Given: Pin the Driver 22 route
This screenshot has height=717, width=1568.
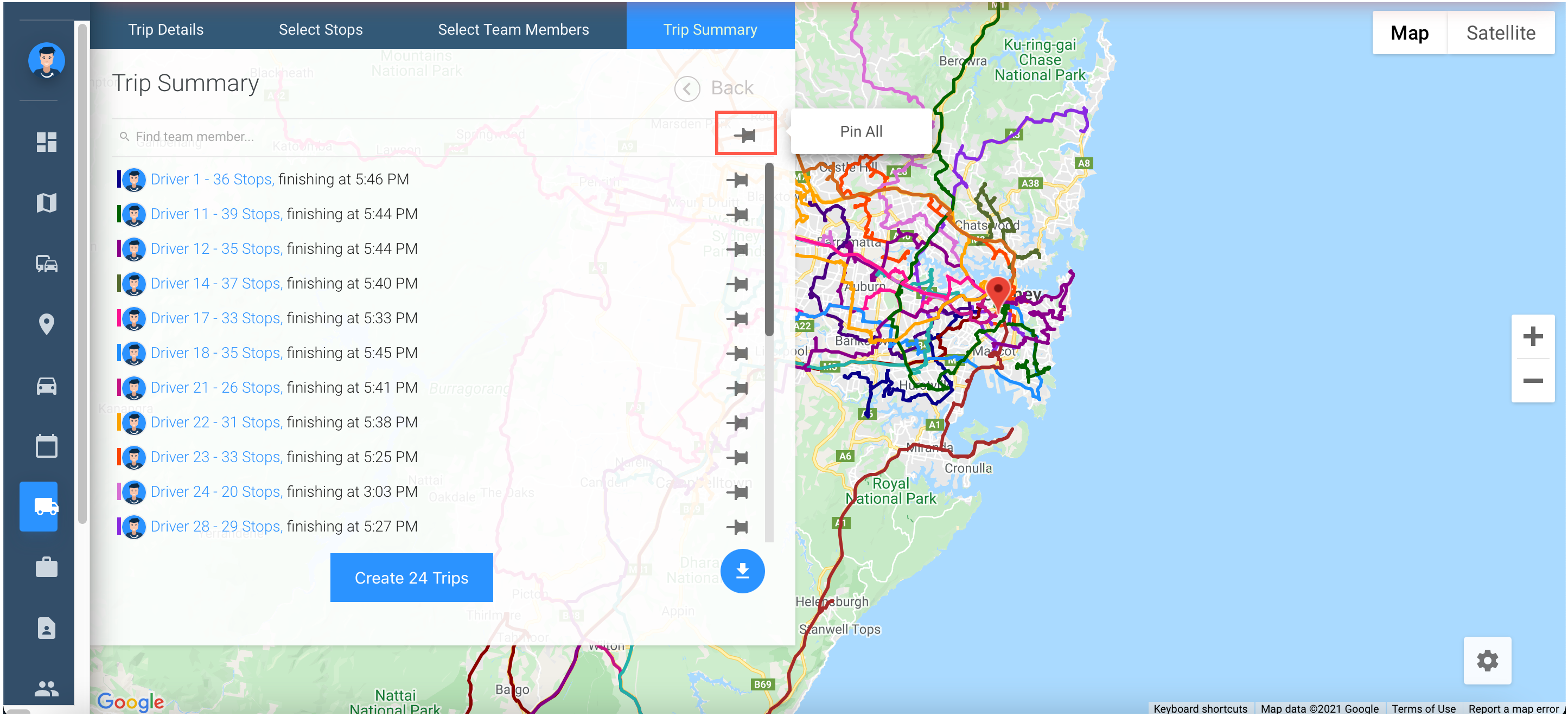Looking at the screenshot, I should point(737,422).
